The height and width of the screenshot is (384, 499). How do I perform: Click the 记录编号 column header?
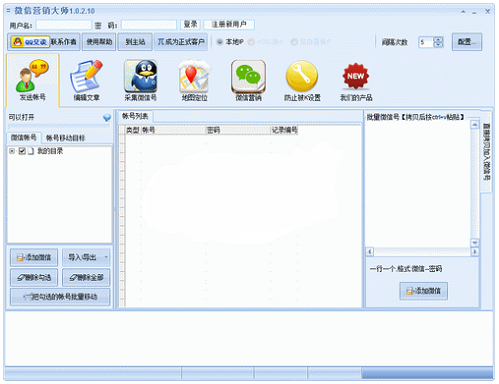[x=284, y=130]
